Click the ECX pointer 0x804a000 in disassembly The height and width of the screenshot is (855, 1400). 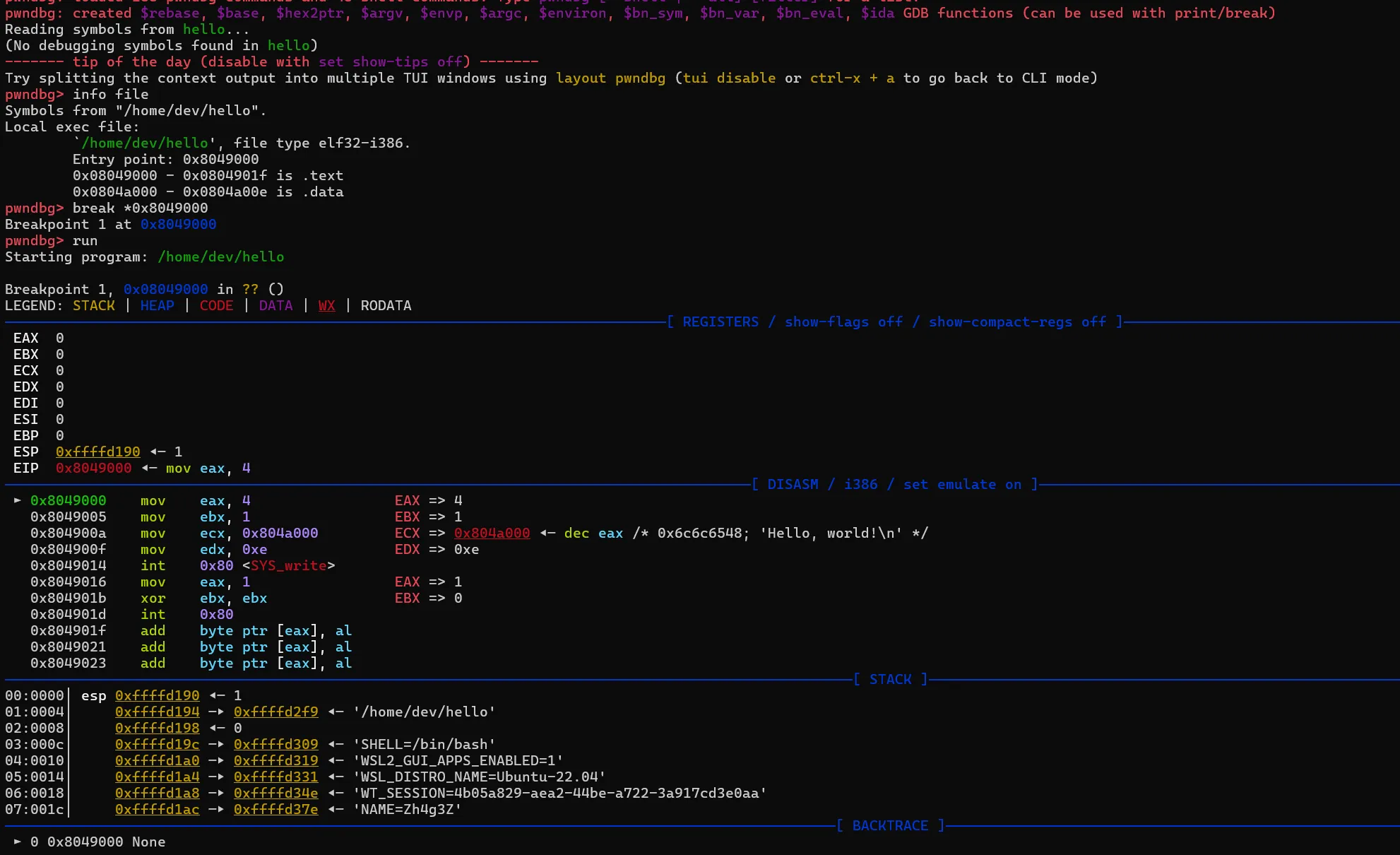coord(492,533)
